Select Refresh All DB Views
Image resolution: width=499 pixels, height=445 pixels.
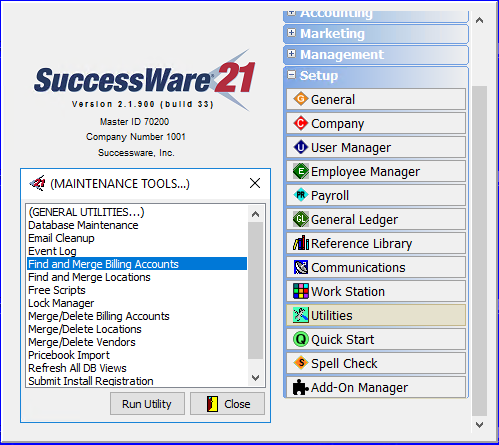point(137,368)
